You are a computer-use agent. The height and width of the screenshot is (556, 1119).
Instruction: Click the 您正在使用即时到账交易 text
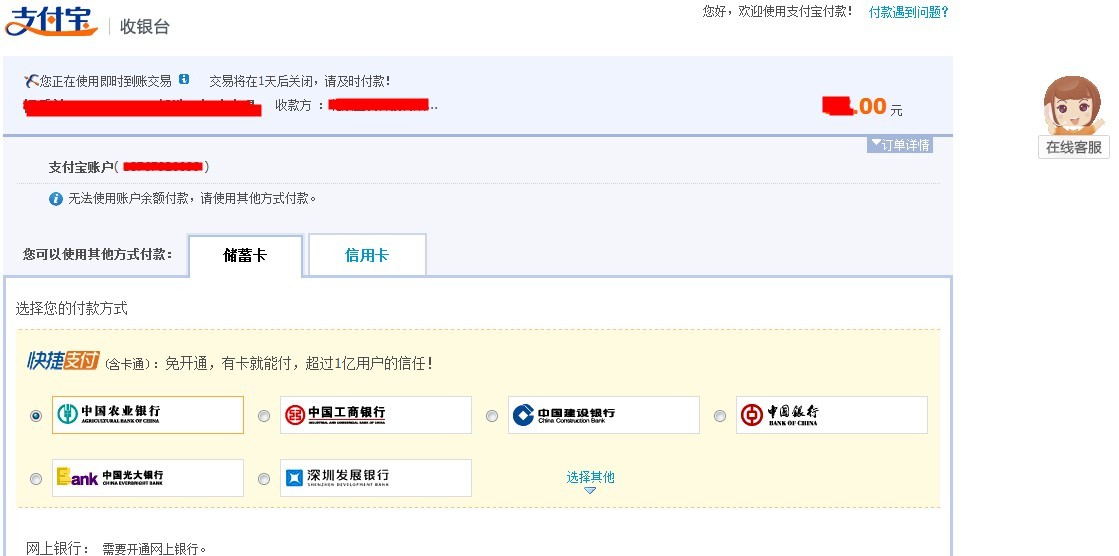click(x=106, y=81)
